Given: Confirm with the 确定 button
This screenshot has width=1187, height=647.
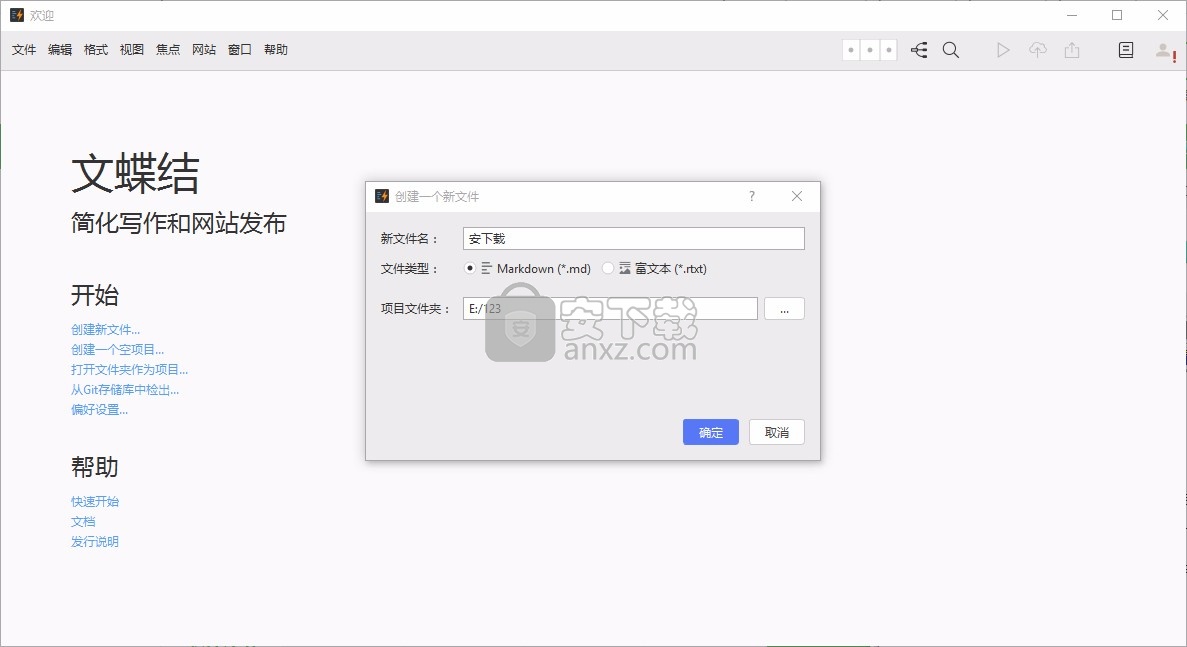Looking at the screenshot, I should point(711,432).
